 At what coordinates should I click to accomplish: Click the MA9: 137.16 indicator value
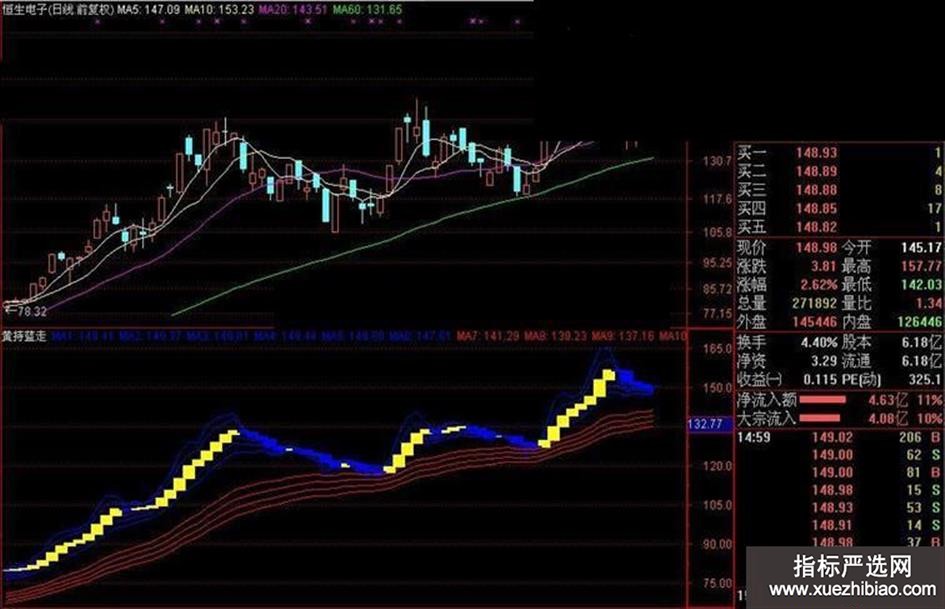[x=623, y=336]
